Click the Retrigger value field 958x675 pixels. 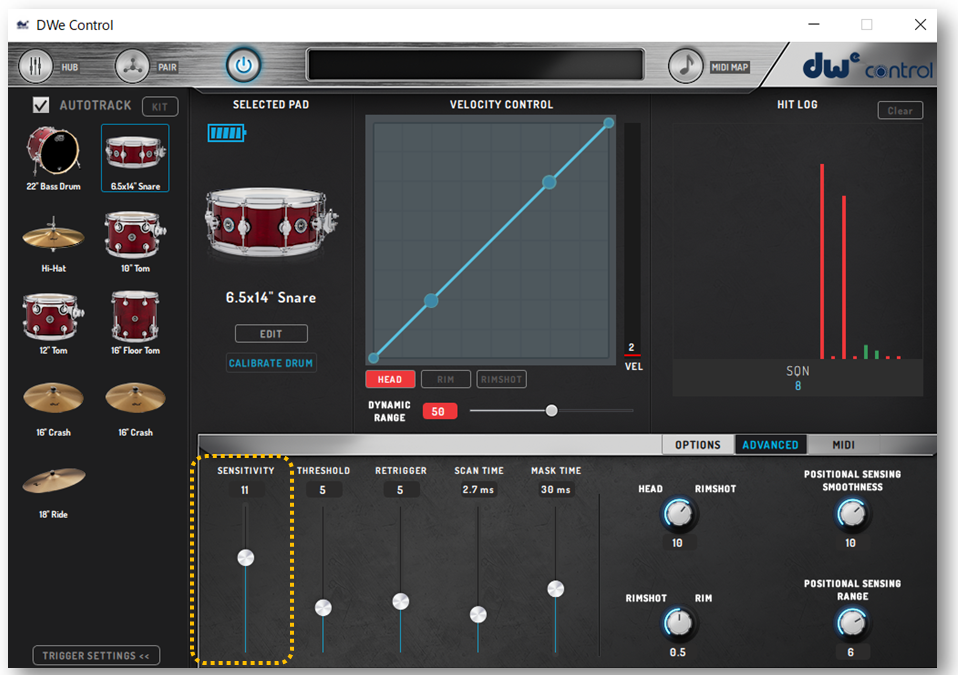400,490
